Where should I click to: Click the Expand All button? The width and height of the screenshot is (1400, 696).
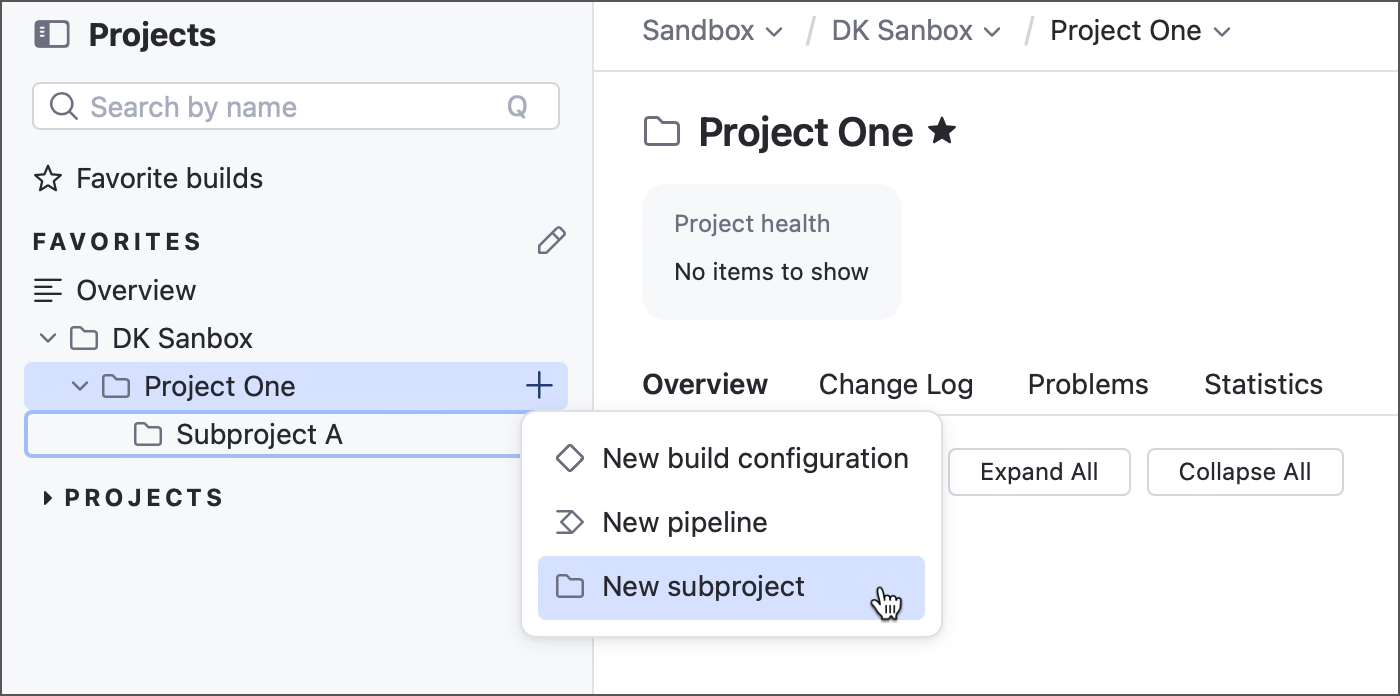[x=1038, y=471]
